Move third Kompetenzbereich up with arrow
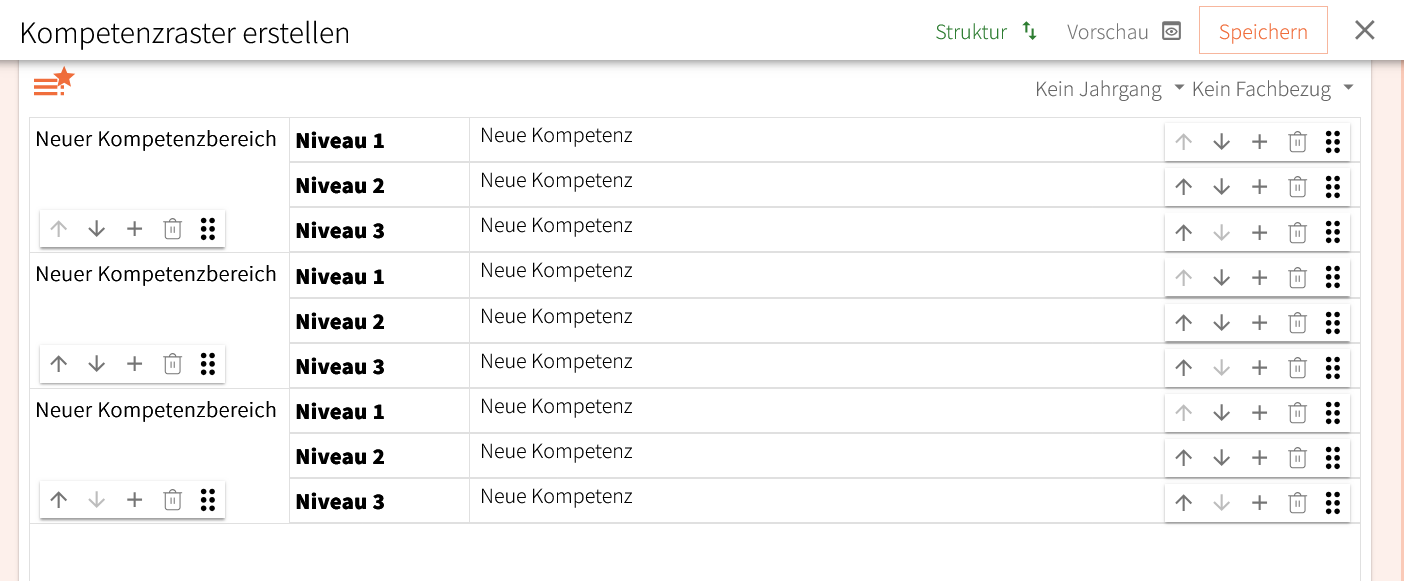This screenshot has height=581, width=1404. click(59, 500)
